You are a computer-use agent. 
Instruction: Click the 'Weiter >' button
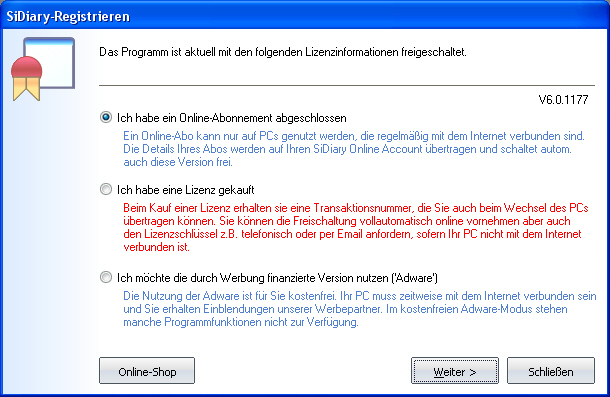coord(455,371)
